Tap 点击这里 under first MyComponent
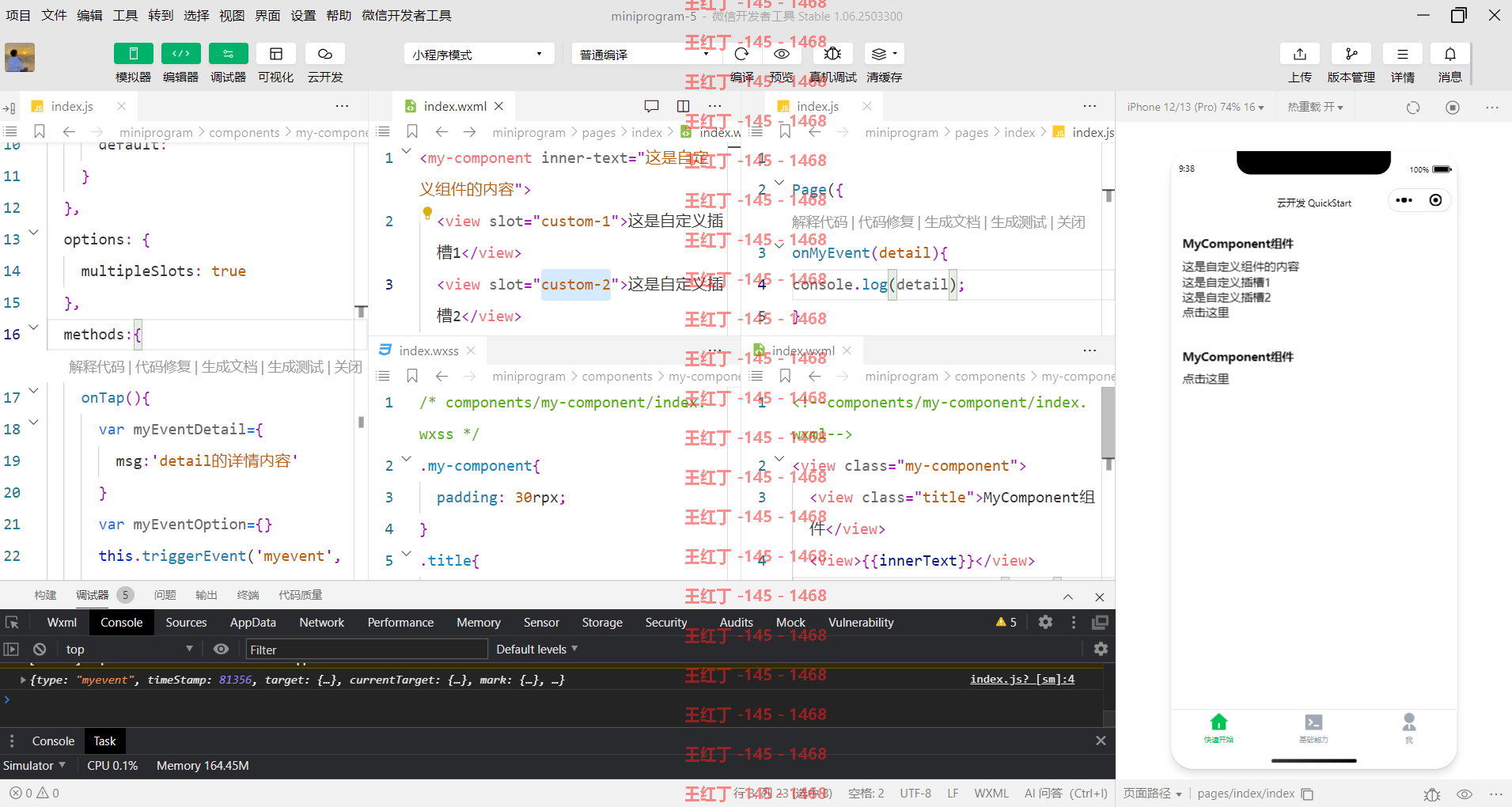1512x807 pixels. pos(1206,313)
